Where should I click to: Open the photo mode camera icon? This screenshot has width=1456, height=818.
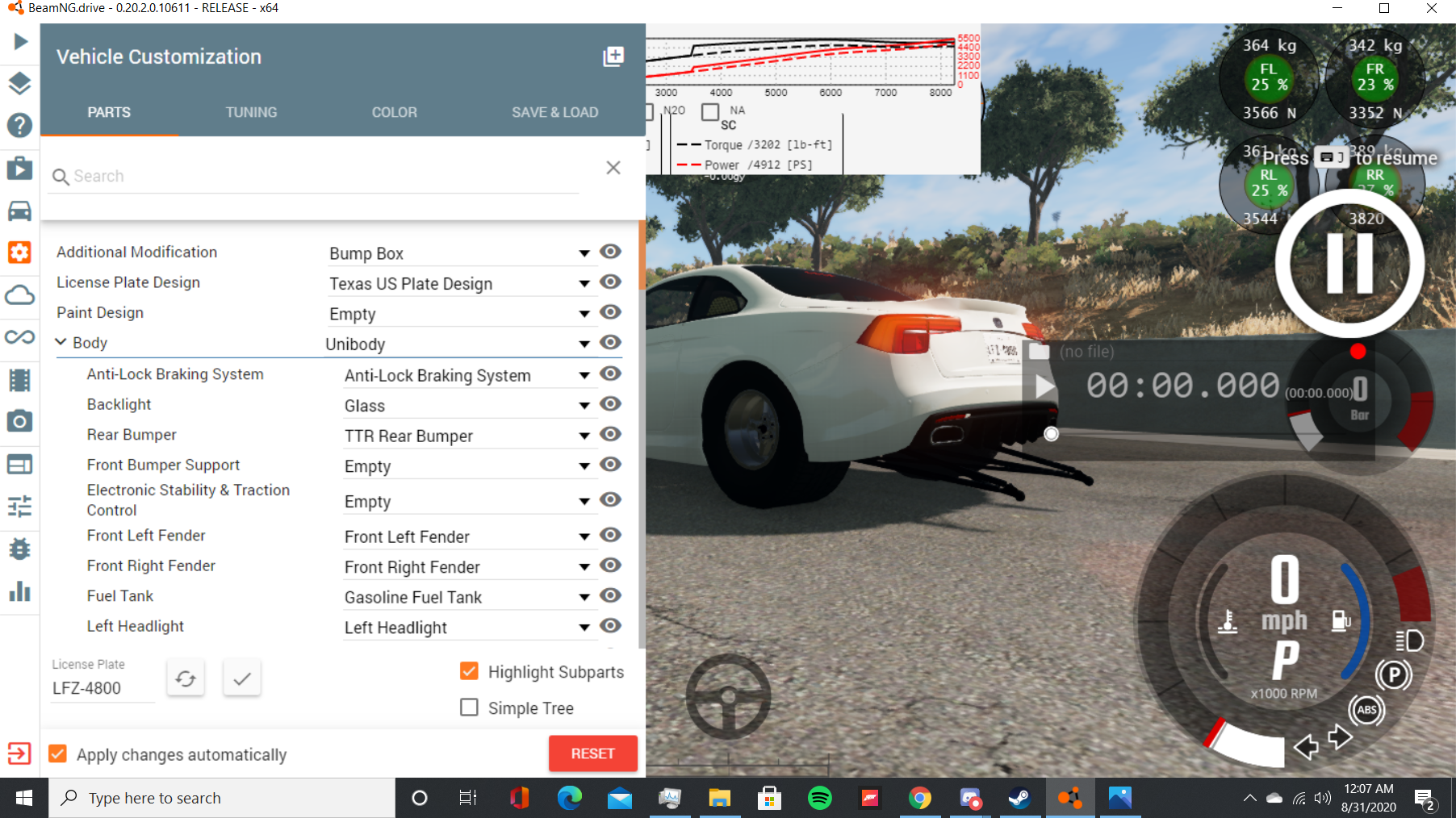click(19, 421)
